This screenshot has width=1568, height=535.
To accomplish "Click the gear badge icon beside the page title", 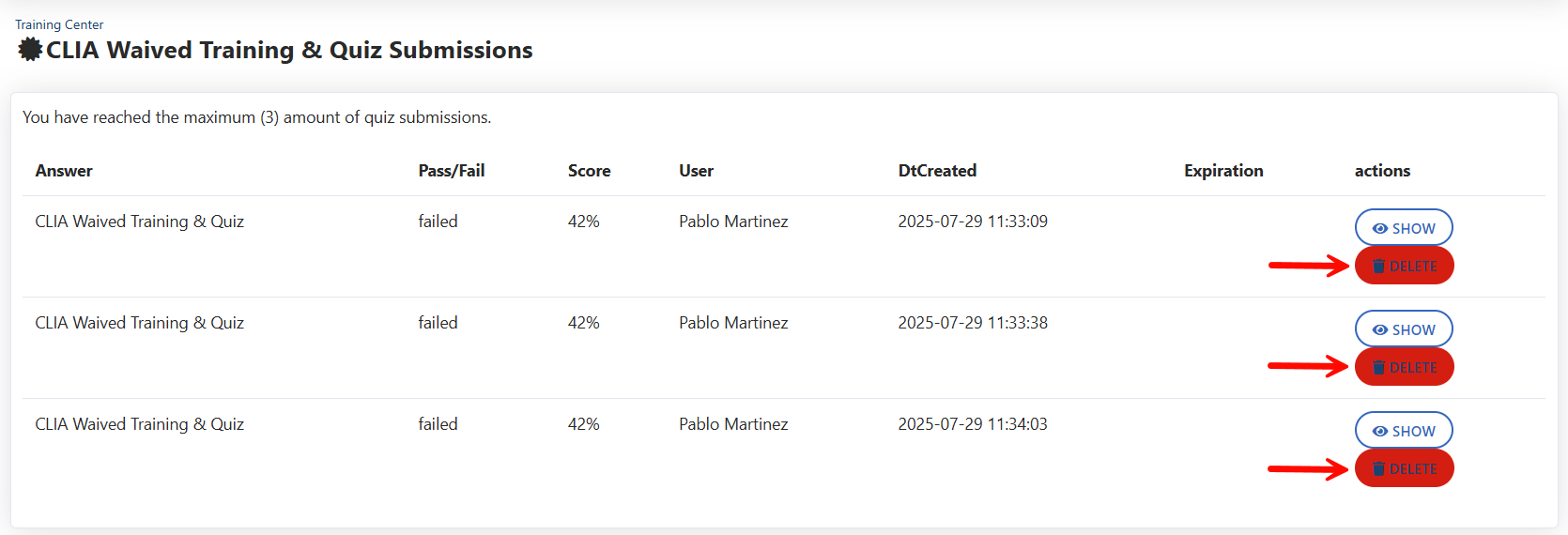I will tap(30, 50).
